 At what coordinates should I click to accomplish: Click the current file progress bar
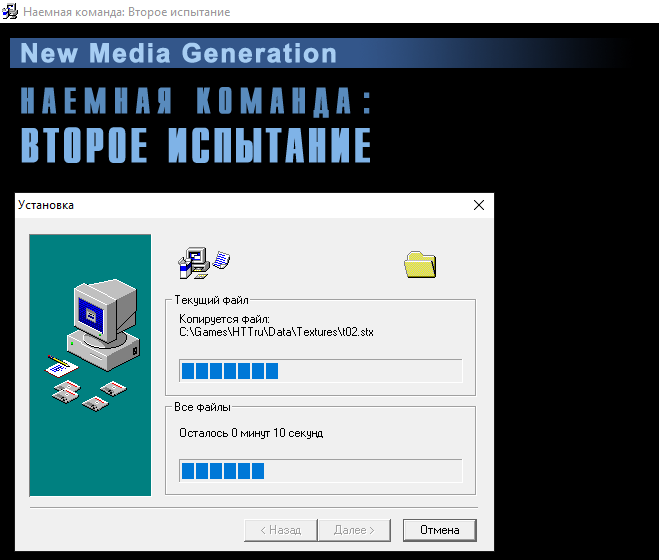pyautogui.click(x=321, y=371)
